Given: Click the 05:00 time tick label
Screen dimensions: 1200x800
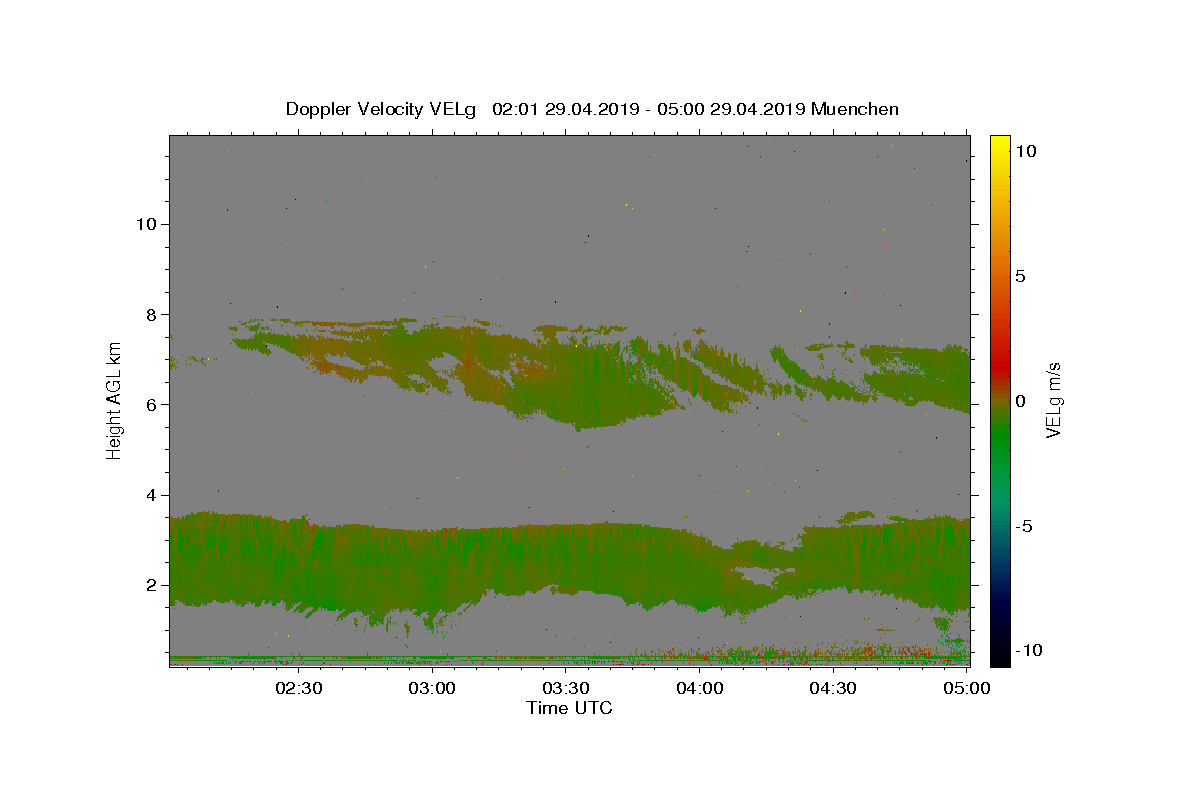Looking at the screenshot, I should point(966,688).
